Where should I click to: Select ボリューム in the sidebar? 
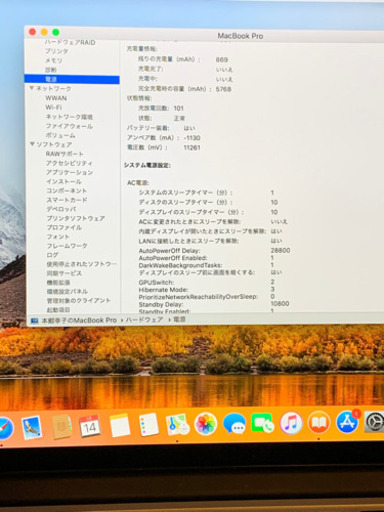point(60,135)
